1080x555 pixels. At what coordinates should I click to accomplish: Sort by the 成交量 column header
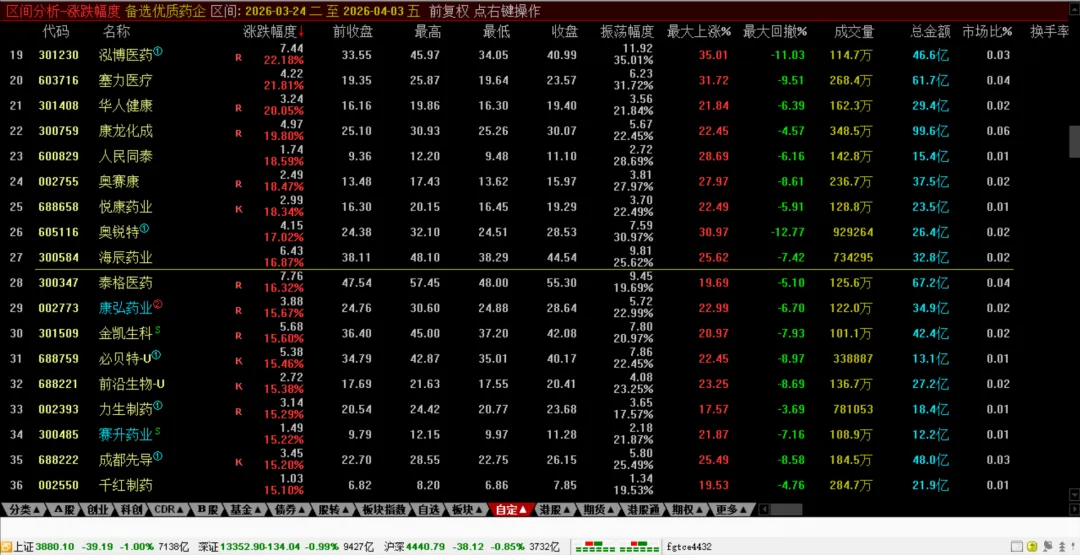[854, 32]
